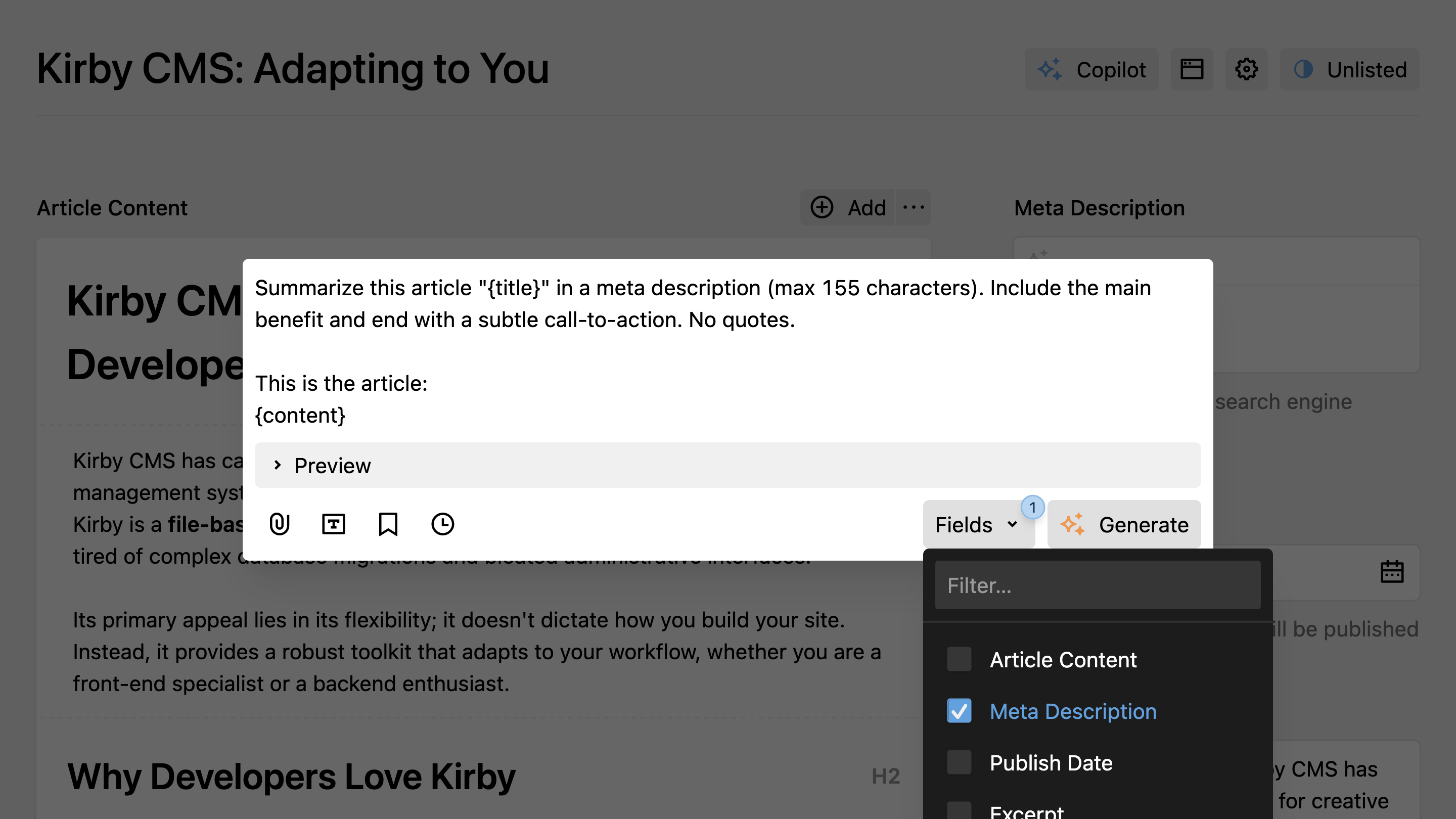
Task: Open the ellipsis menu next to Add
Action: (x=913, y=207)
